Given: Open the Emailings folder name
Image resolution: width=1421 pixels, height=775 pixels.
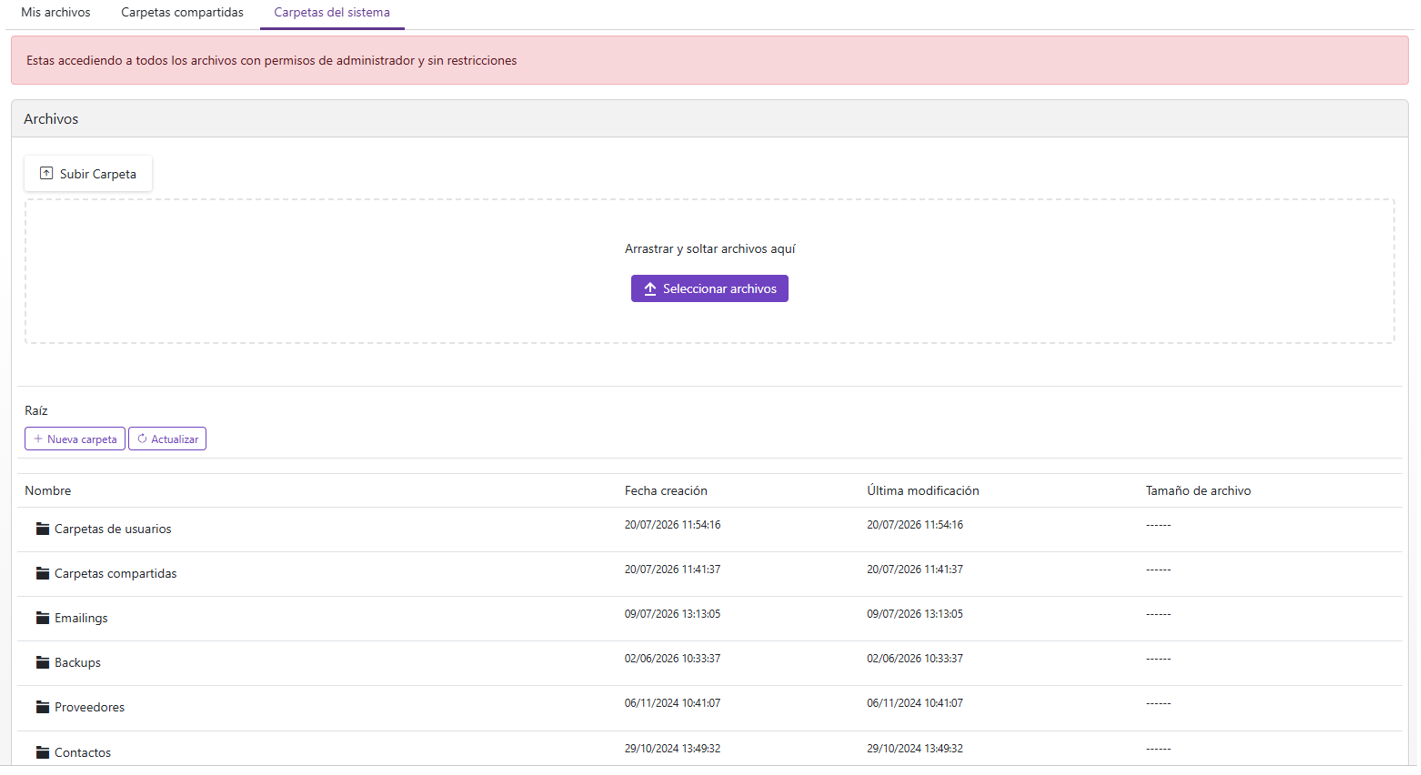Looking at the screenshot, I should [81, 618].
